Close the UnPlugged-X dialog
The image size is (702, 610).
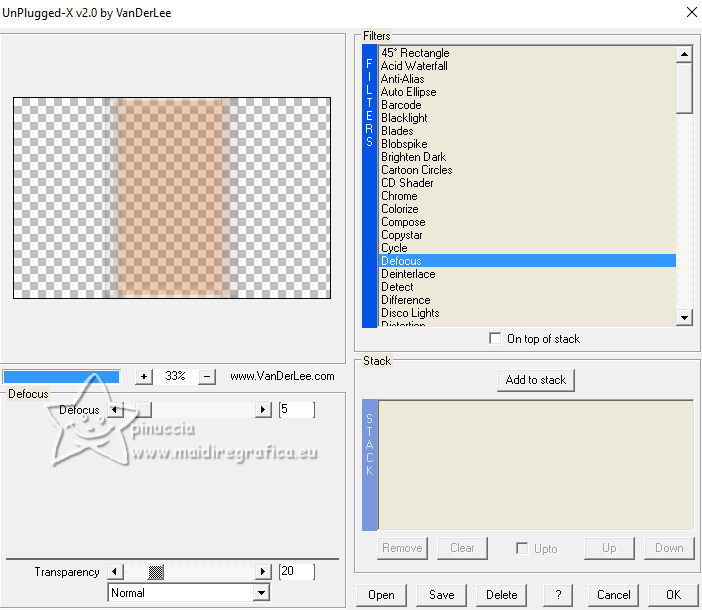pos(691,13)
